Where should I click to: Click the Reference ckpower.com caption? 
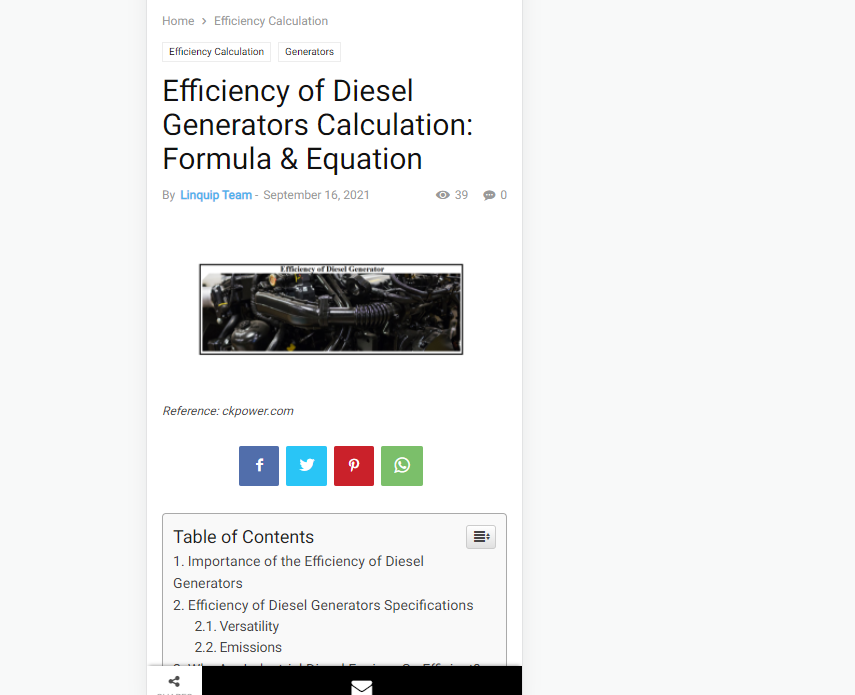point(228,411)
